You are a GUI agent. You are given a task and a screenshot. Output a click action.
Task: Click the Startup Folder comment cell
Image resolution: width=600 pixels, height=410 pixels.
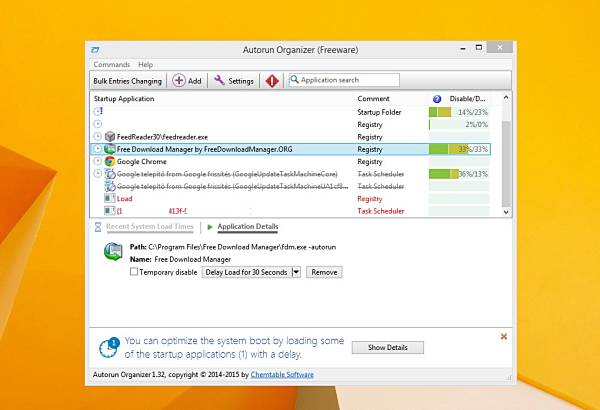379,112
